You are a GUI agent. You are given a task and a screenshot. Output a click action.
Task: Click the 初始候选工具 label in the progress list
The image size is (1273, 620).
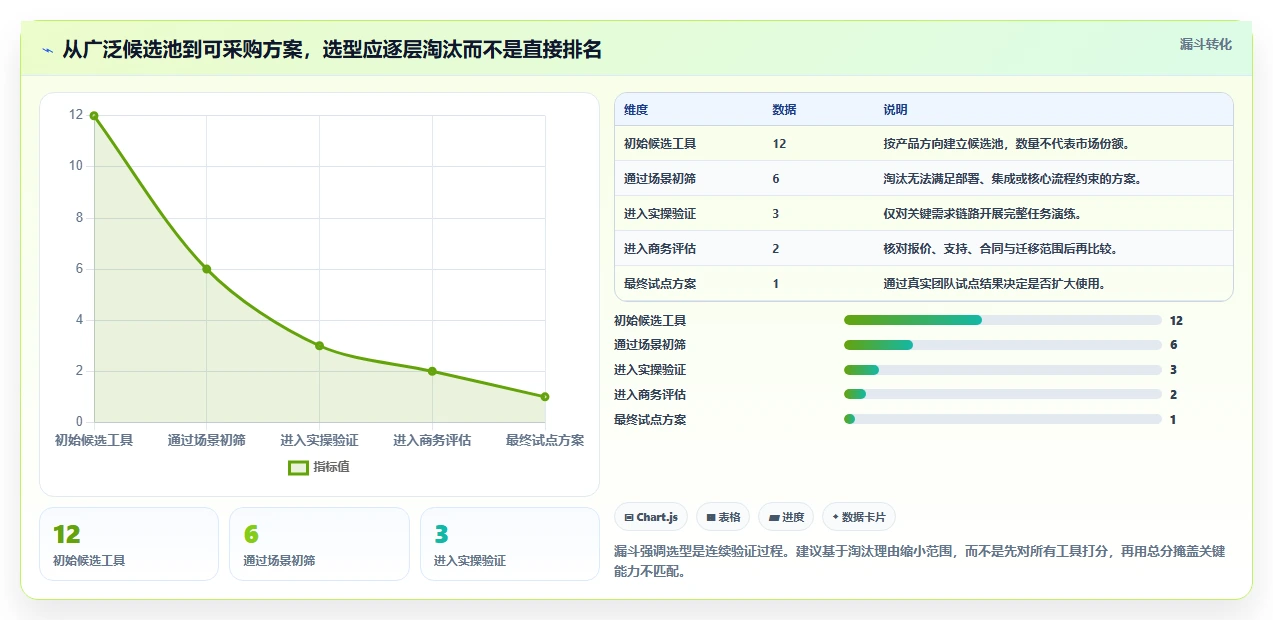[650, 321]
